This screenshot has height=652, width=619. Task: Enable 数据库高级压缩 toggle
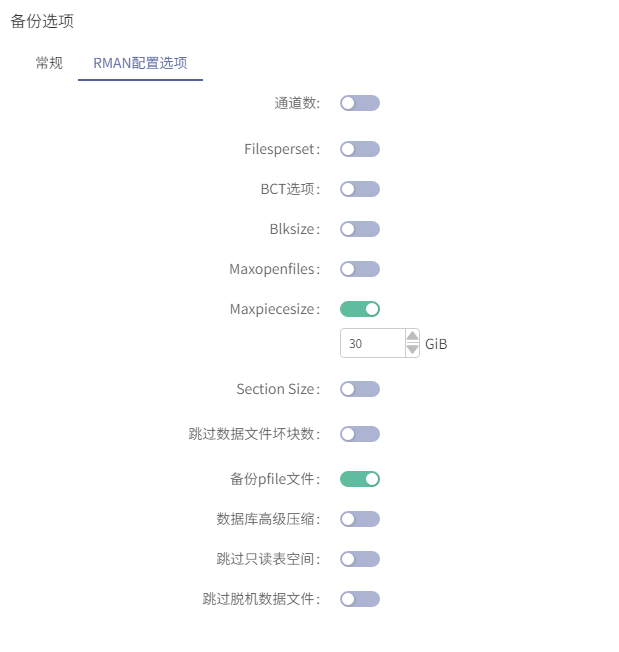(x=360, y=519)
